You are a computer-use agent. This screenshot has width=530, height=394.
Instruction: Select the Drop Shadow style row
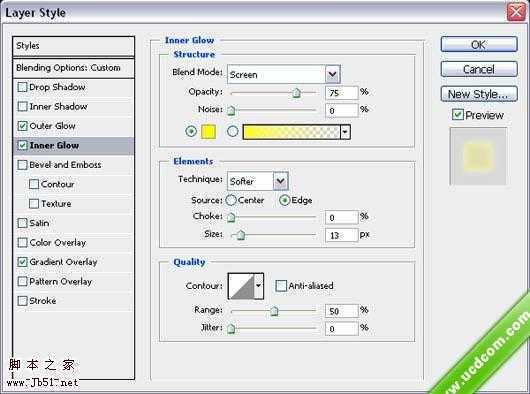pos(73,87)
